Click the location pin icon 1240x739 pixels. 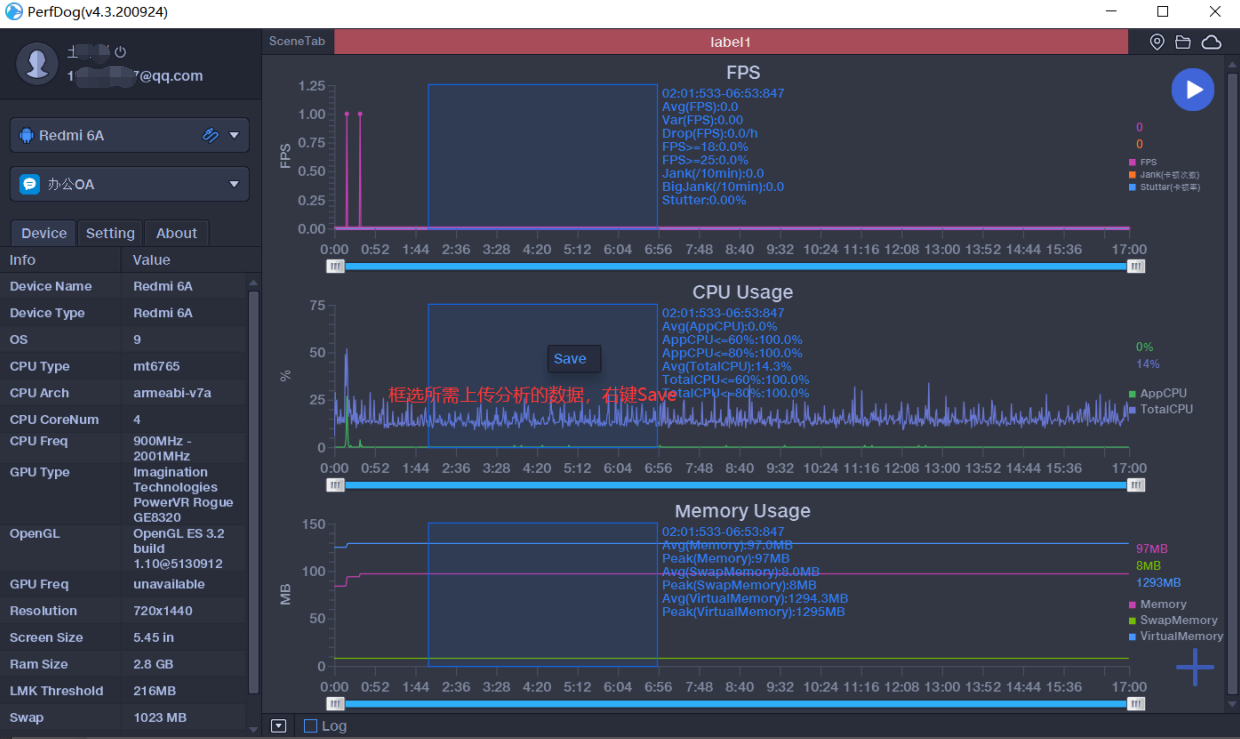[1157, 42]
